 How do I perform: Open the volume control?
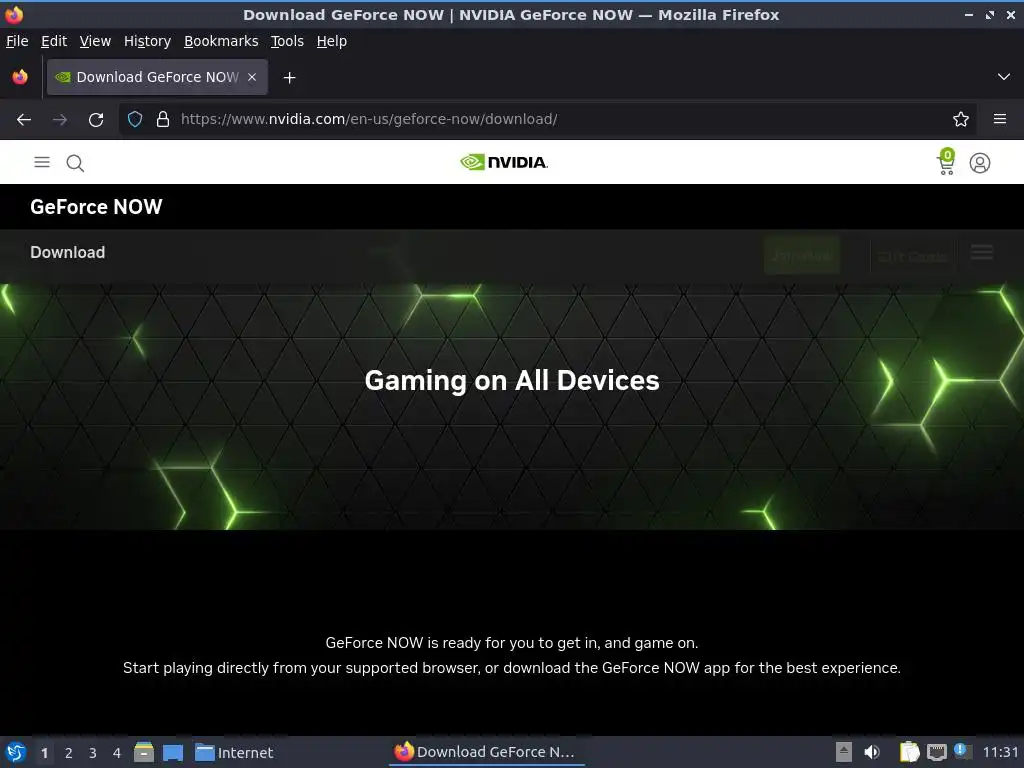(x=872, y=752)
